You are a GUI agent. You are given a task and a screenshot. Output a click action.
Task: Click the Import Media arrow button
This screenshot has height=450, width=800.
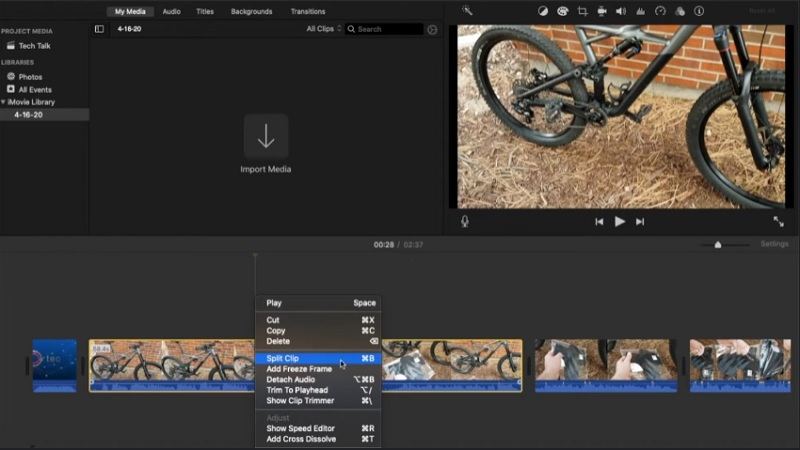266,137
